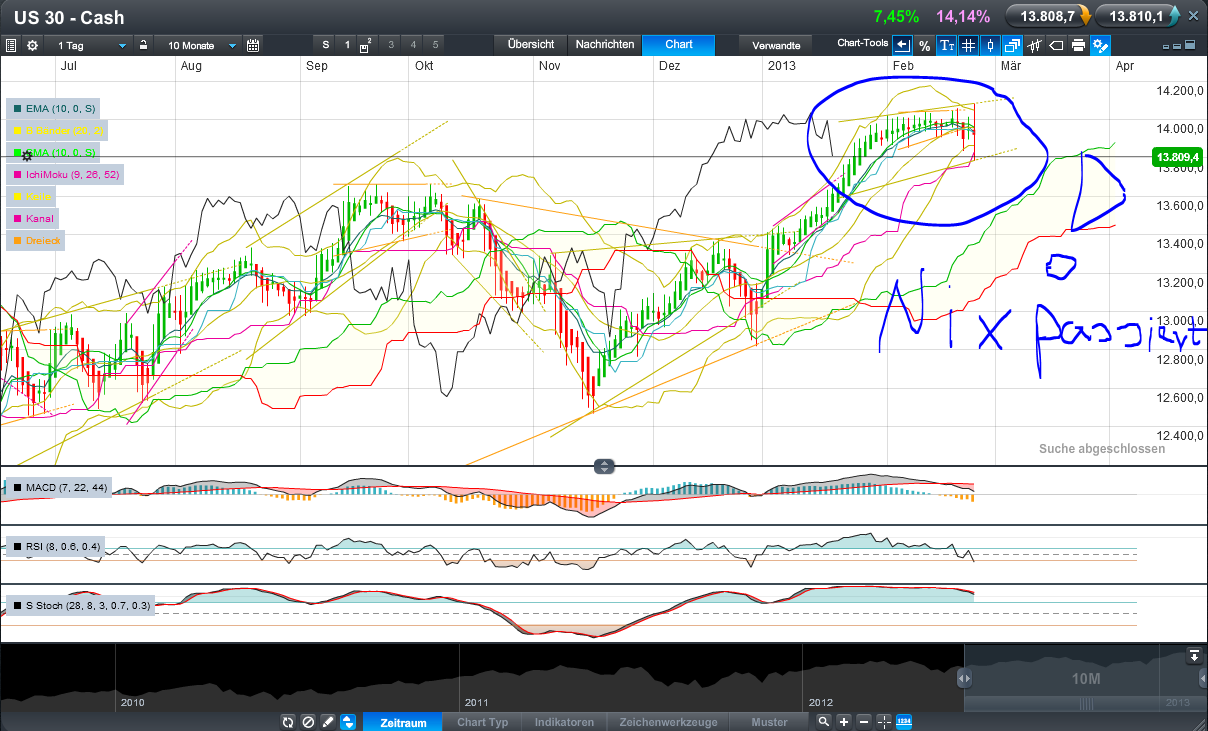The image size is (1208, 731).
Task: Toggle the candlestick crosshair icon
Action: (x=991, y=45)
